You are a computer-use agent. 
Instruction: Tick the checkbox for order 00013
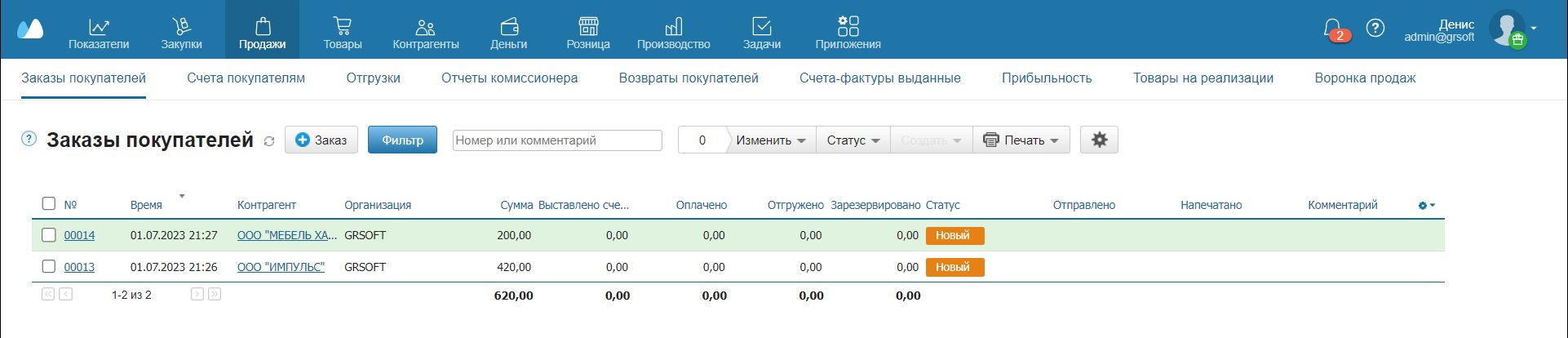[49, 267]
